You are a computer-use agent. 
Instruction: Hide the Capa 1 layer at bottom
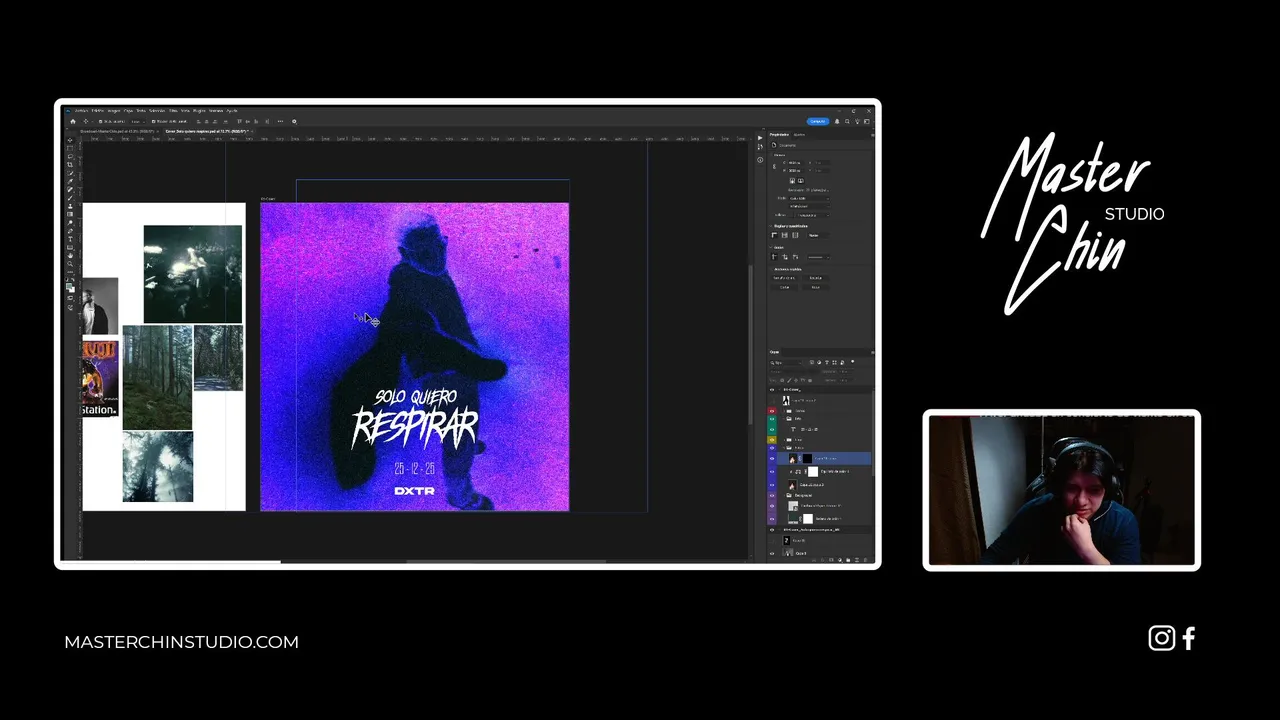click(772, 552)
